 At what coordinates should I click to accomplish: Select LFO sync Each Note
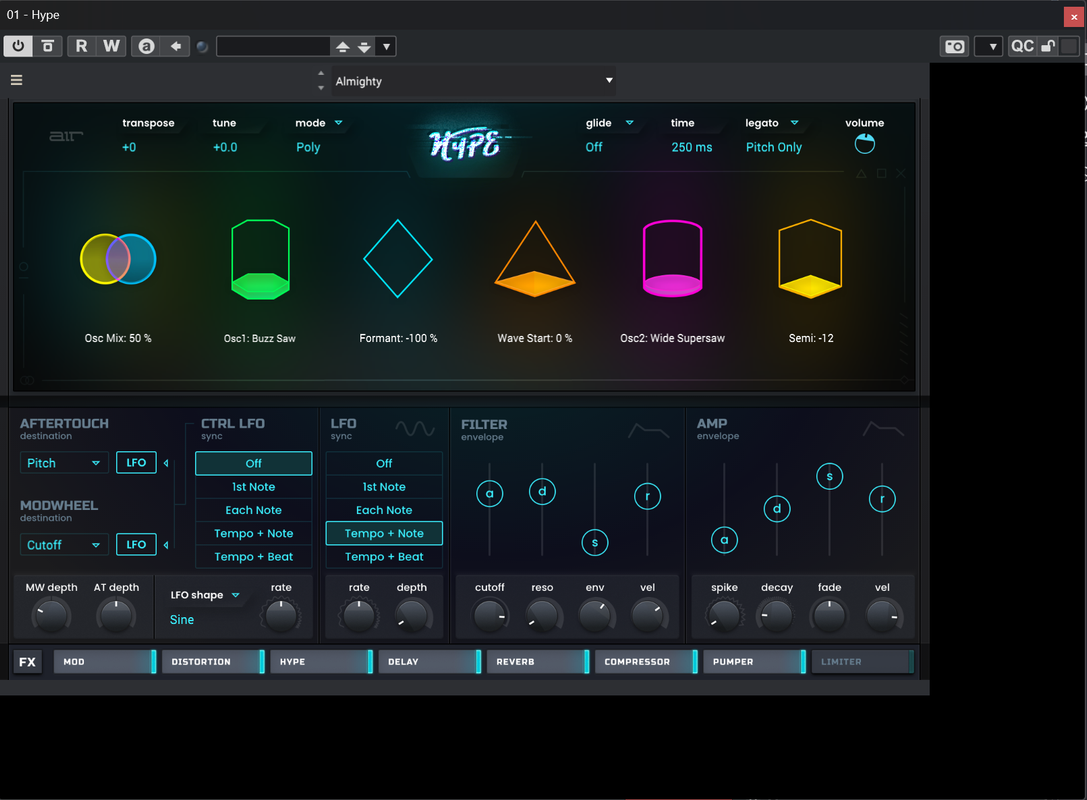[384, 510]
